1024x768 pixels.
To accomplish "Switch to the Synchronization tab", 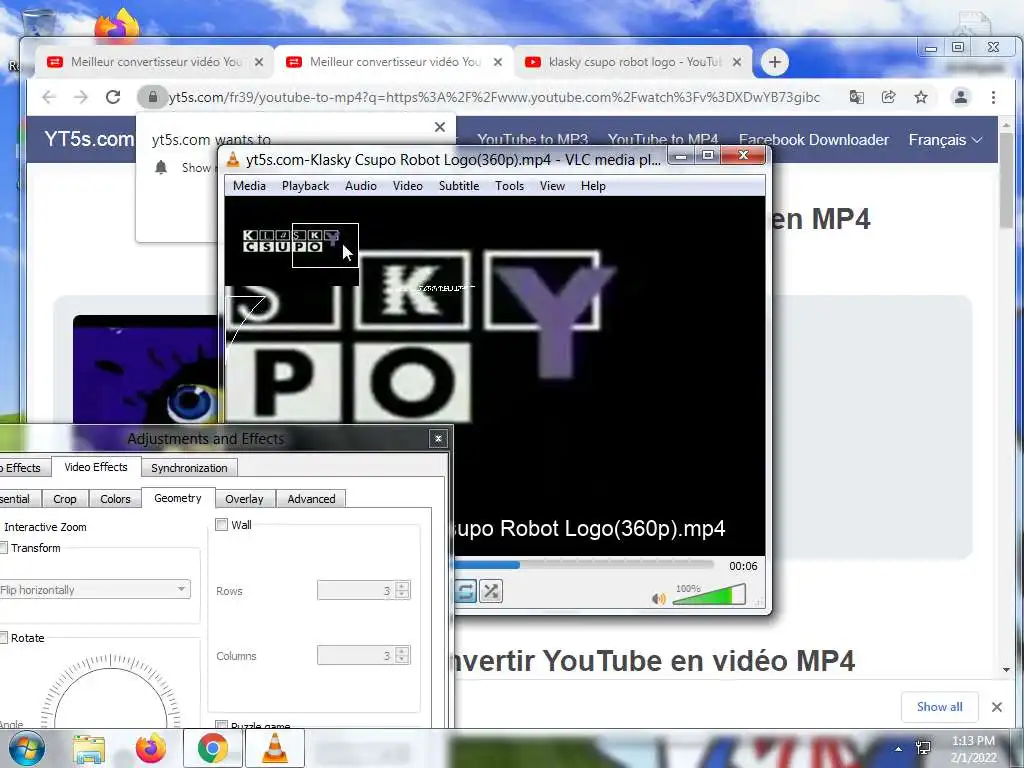I will tap(189, 468).
